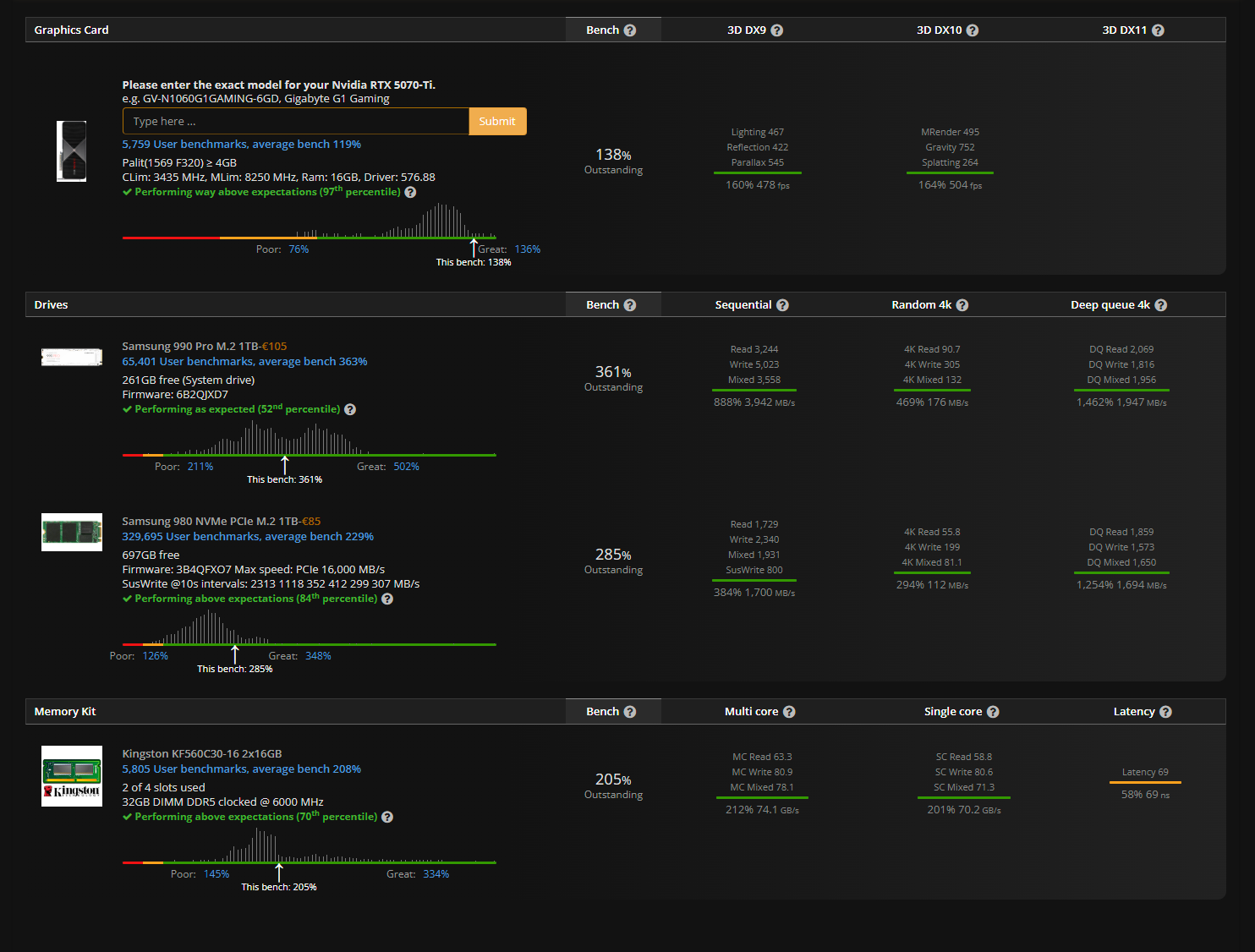The height and width of the screenshot is (952, 1255).
Task: Click the Poor 76% value in GPU chart
Action: 299,249
